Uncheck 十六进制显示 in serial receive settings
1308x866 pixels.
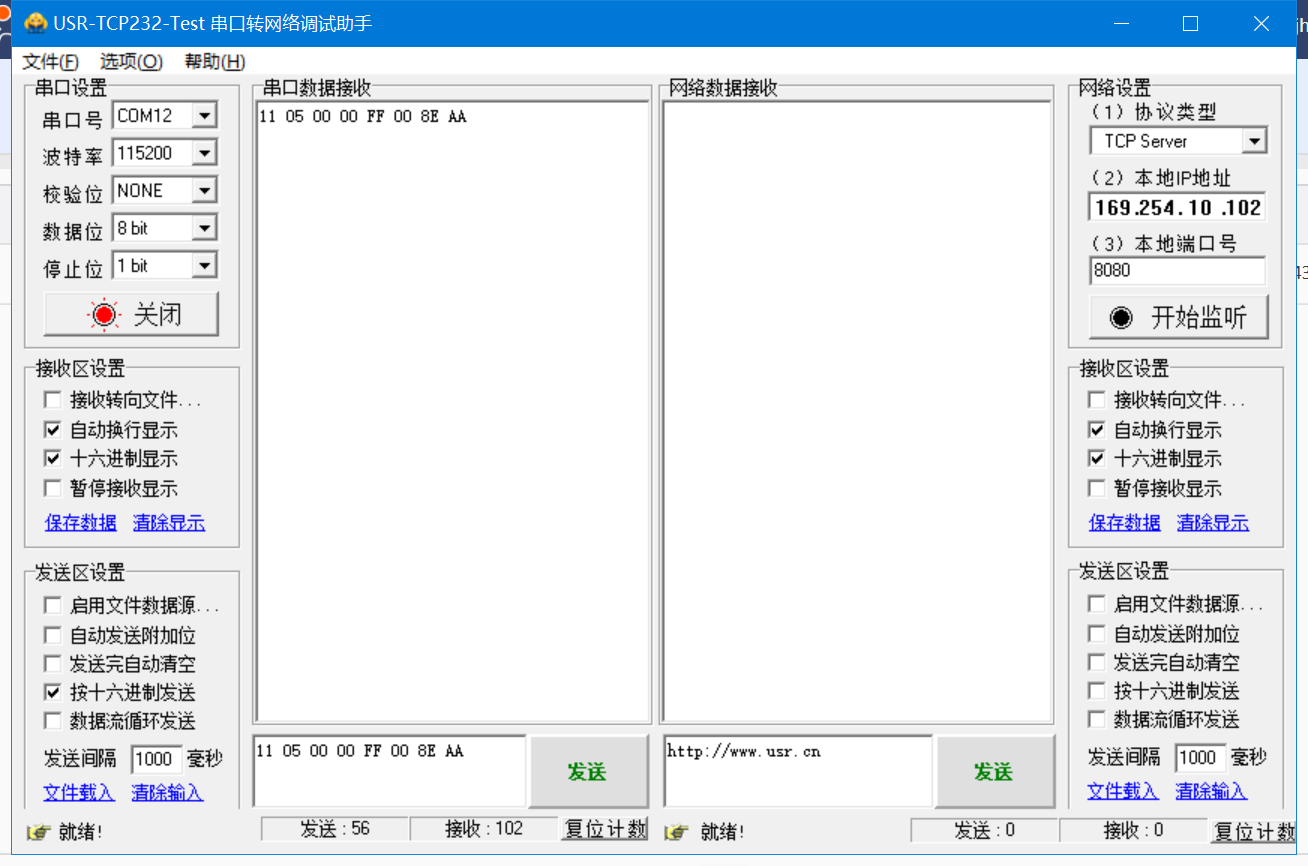click(x=52, y=459)
